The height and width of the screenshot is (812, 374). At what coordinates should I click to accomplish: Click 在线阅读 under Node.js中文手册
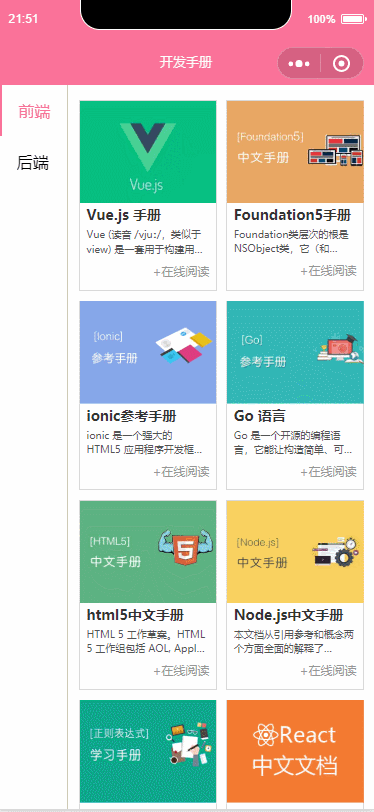tap(328, 671)
